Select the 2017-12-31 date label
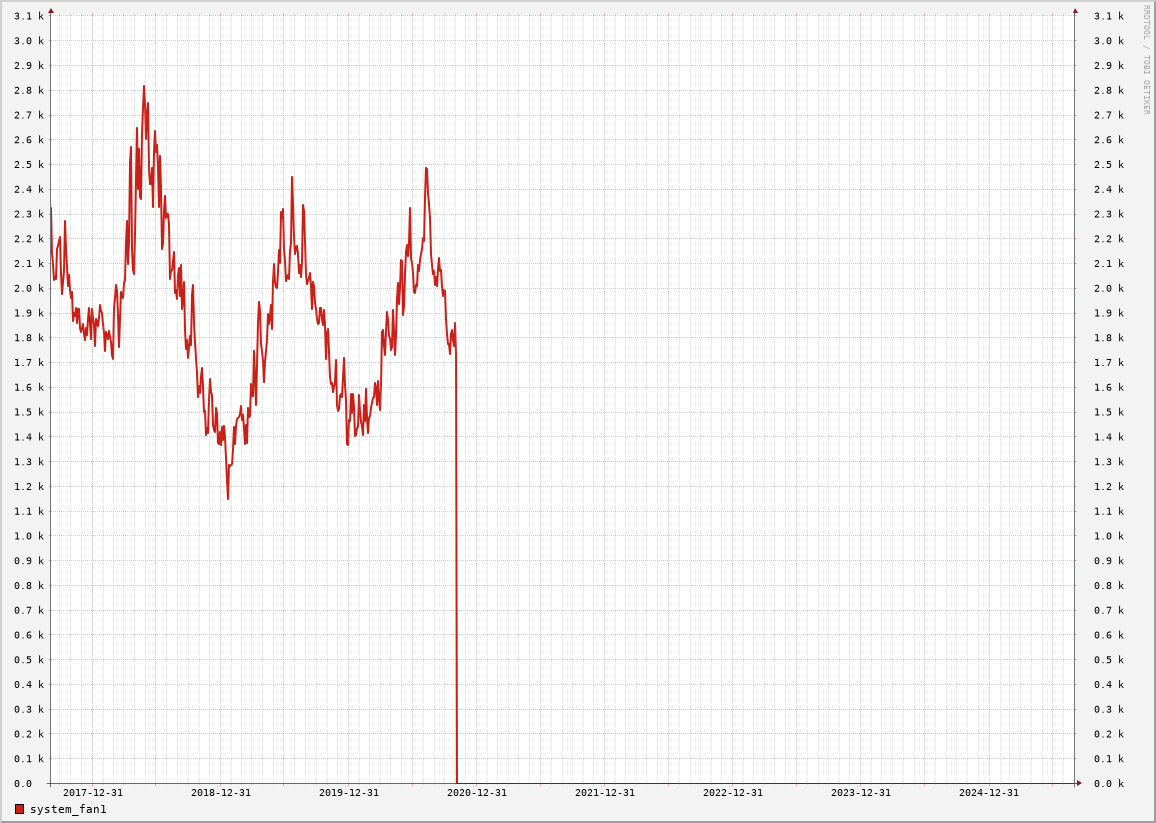Image resolution: width=1156 pixels, height=823 pixels. pos(93,793)
